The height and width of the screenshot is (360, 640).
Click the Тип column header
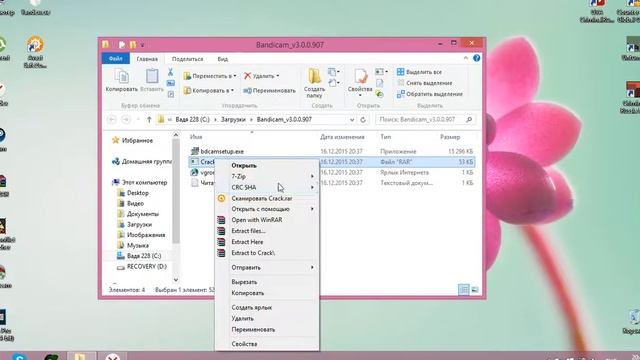pyautogui.click(x=386, y=137)
